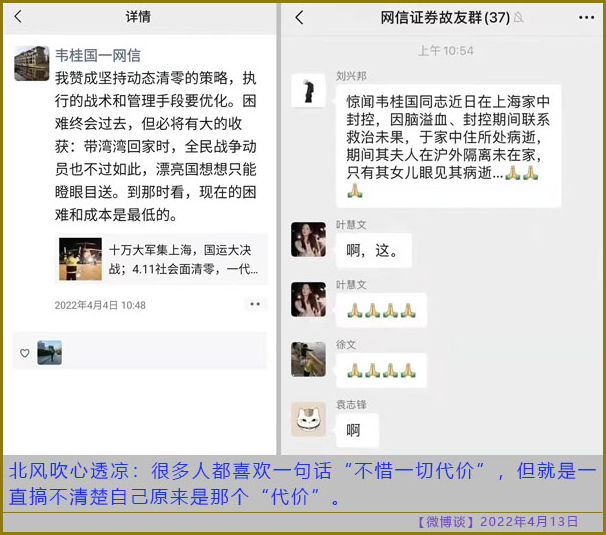Tap 徐文's praying hands message

[381, 370]
